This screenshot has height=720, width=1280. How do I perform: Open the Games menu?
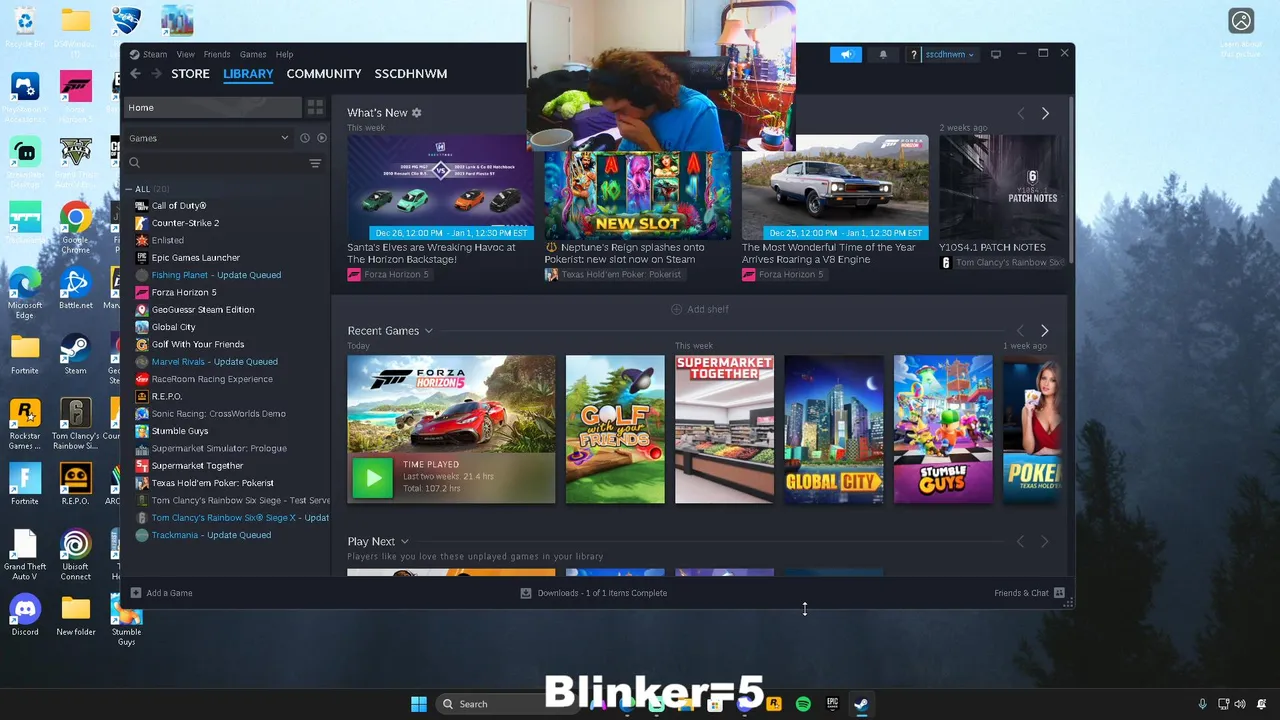coord(253,54)
